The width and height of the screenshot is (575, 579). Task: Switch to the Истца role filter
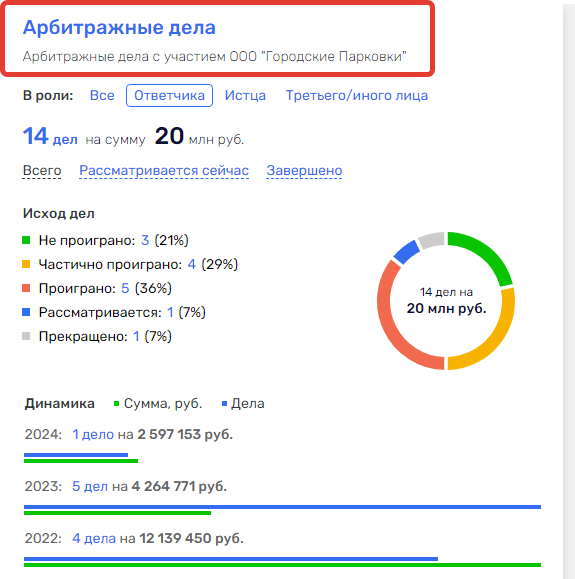tap(245, 95)
